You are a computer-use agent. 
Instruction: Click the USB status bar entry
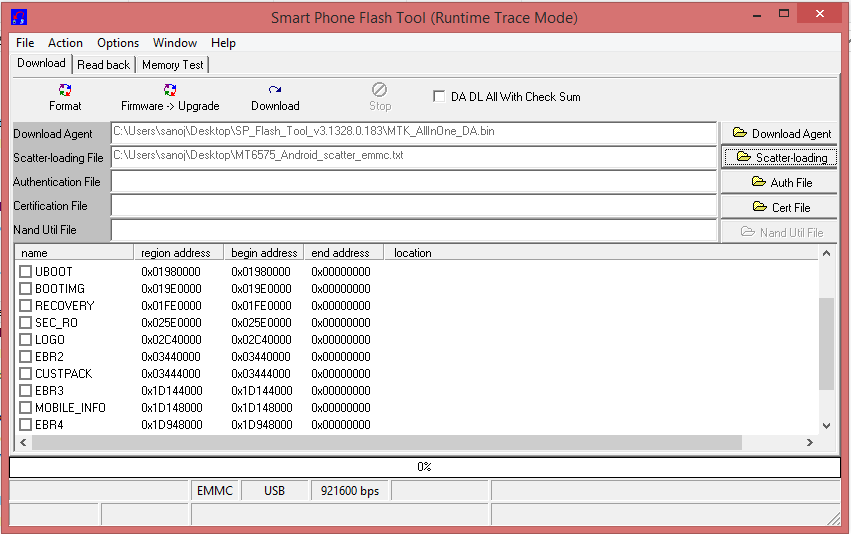tap(275, 491)
